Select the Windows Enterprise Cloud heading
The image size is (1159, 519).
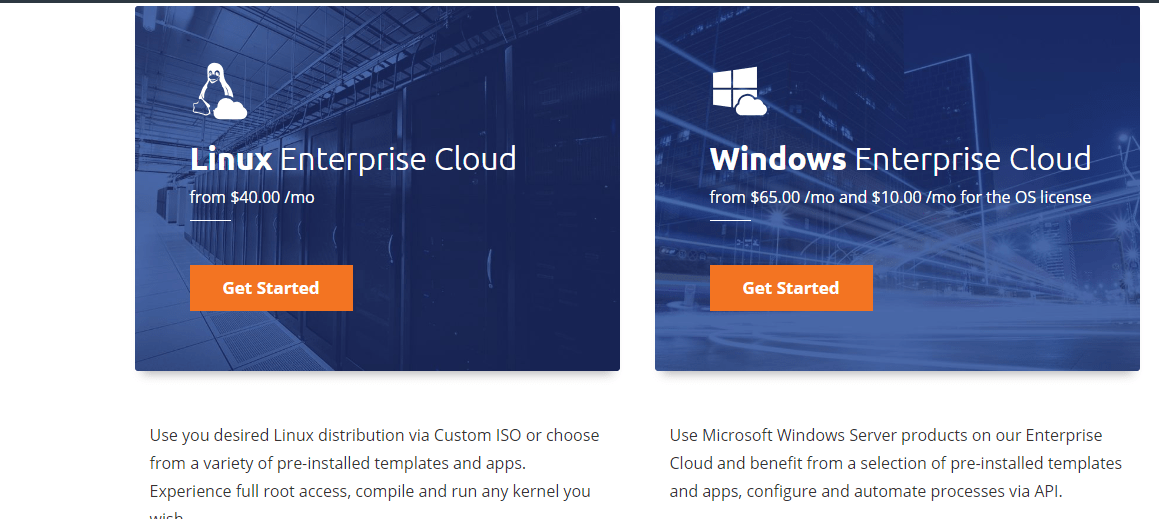pos(900,159)
